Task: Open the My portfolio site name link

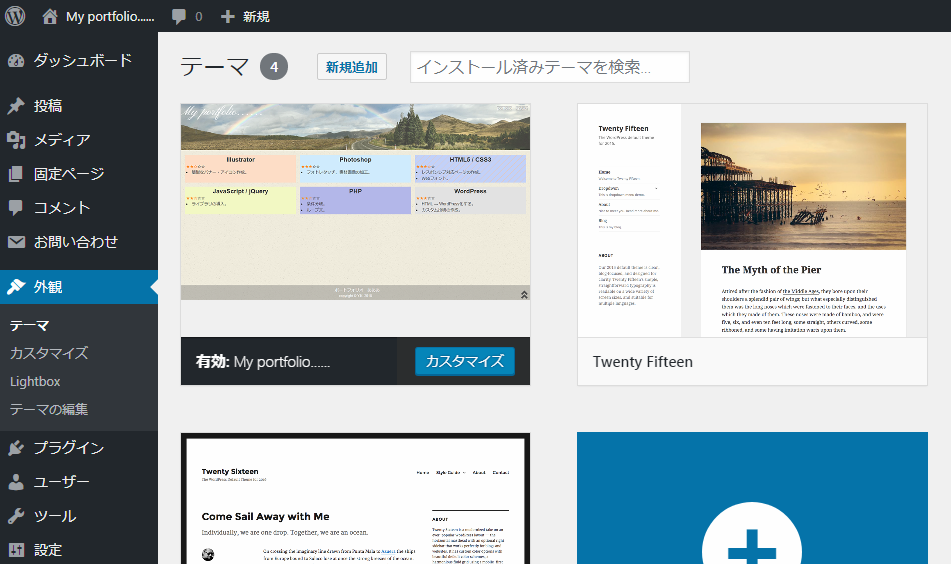Action: (x=110, y=16)
